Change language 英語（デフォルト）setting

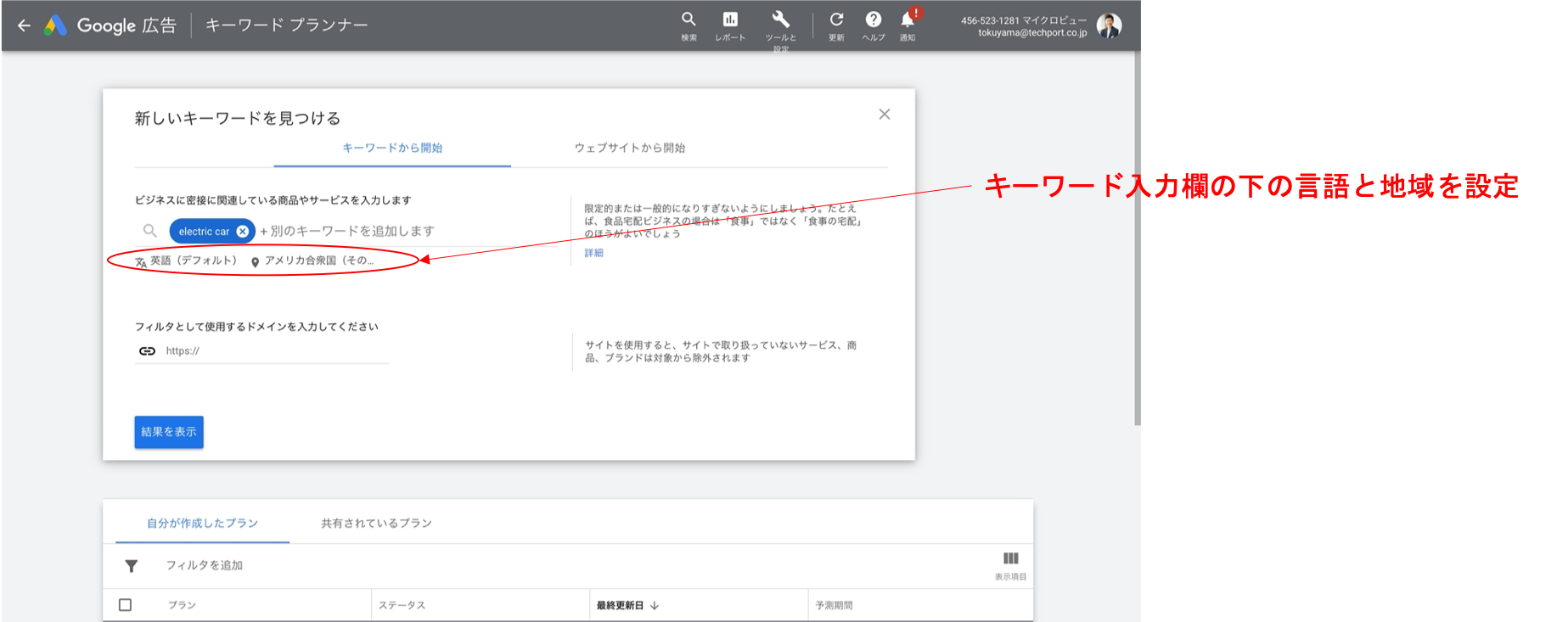tap(186, 261)
